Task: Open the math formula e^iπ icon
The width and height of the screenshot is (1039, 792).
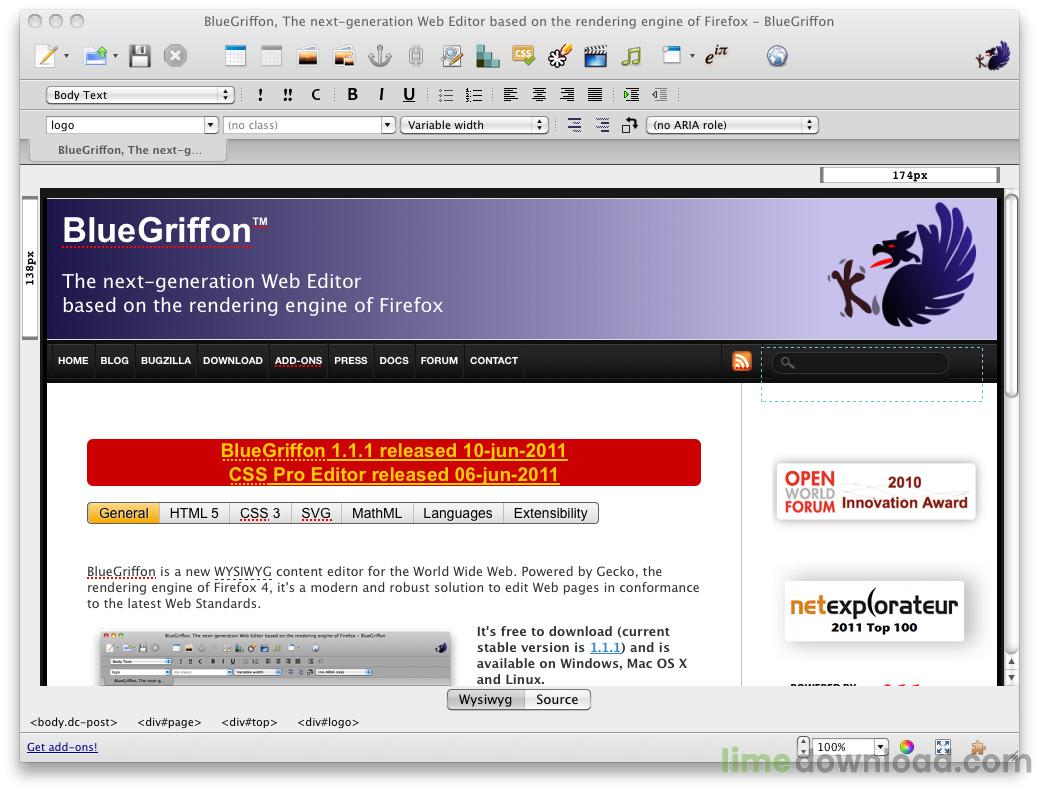Action: point(716,56)
